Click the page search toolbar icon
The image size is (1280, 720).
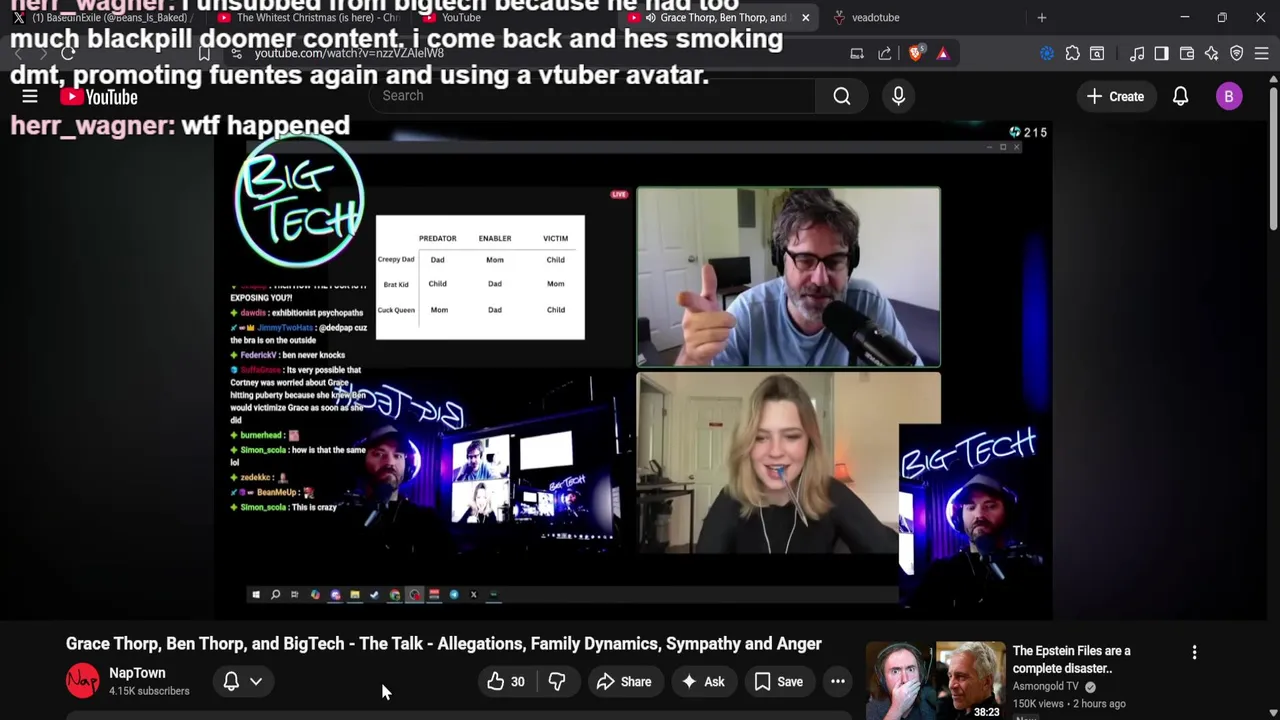[x=1097, y=53]
